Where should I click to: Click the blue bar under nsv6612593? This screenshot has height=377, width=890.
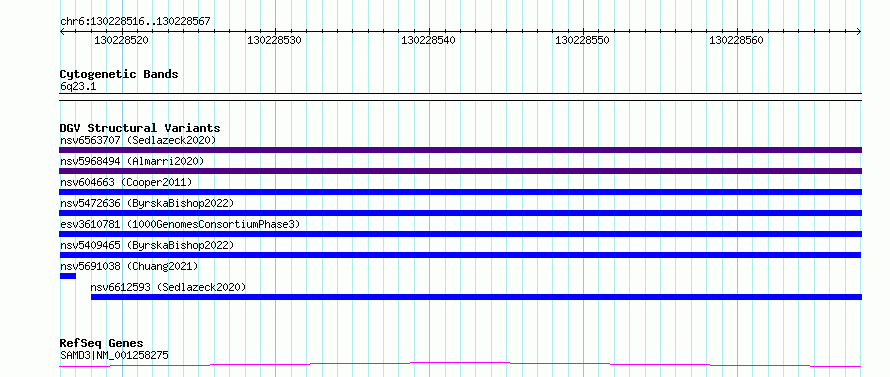point(476,297)
